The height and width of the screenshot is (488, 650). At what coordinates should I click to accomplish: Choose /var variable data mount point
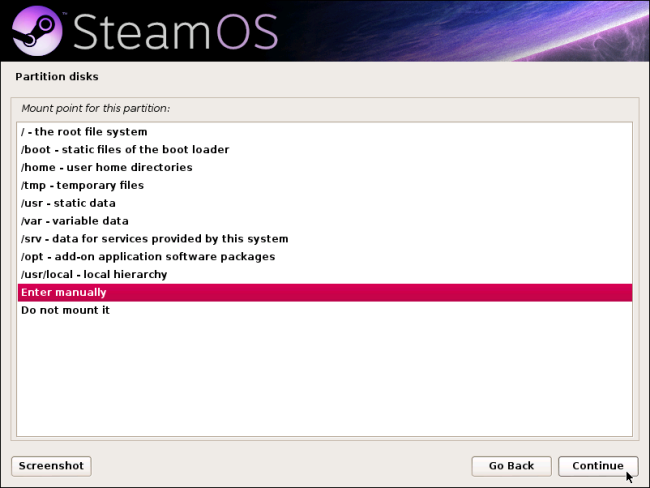pyautogui.click(x=325, y=221)
